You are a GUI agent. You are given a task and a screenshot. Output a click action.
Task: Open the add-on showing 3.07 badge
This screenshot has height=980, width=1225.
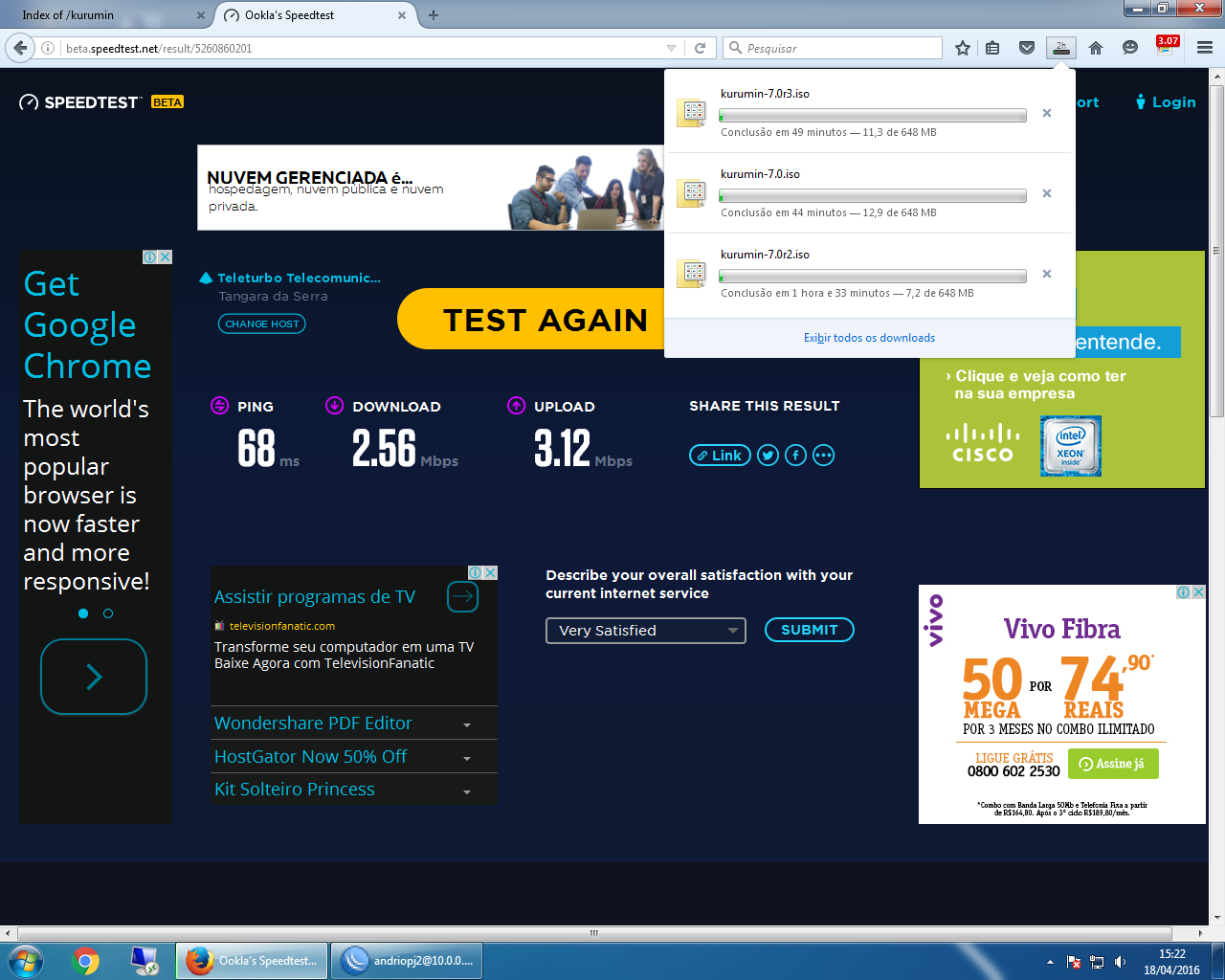point(1167,46)
